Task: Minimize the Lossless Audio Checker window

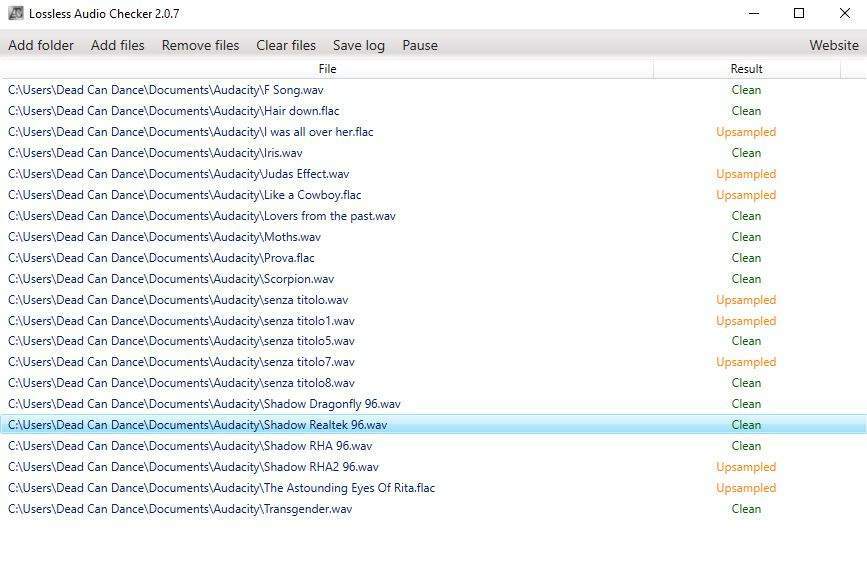Action: pyautogui.click(x=754, y=13)
